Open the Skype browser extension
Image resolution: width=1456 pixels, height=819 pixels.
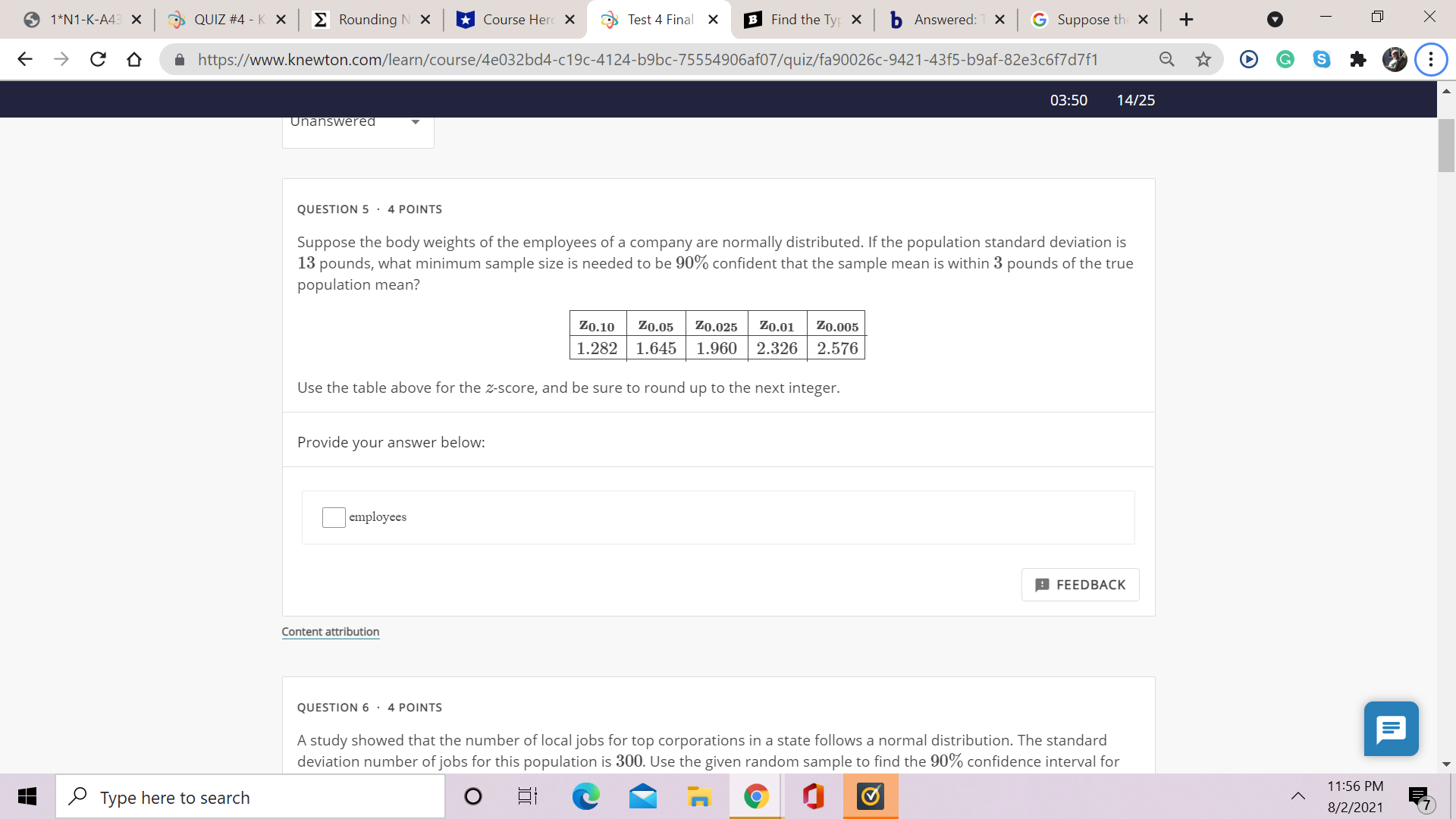tap(1322, 59)
